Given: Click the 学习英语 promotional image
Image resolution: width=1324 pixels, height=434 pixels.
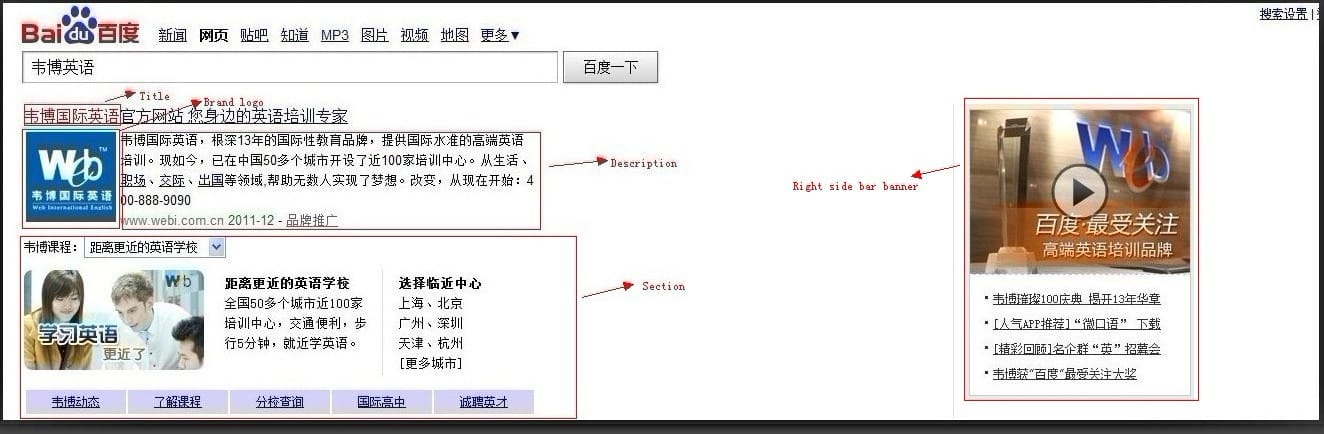Looking at the screenshot, I should [113, 320].
